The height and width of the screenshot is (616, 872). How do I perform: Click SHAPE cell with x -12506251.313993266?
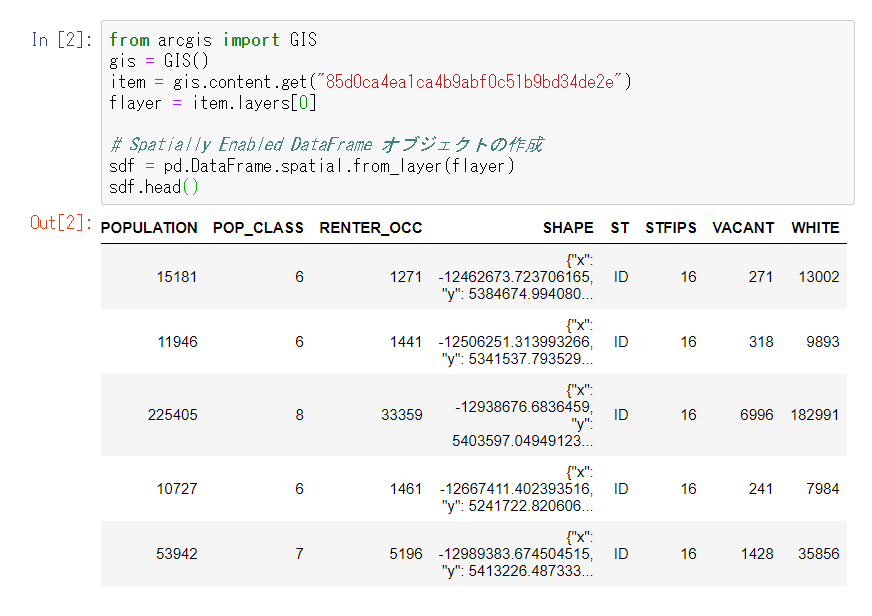coord(516,342)
